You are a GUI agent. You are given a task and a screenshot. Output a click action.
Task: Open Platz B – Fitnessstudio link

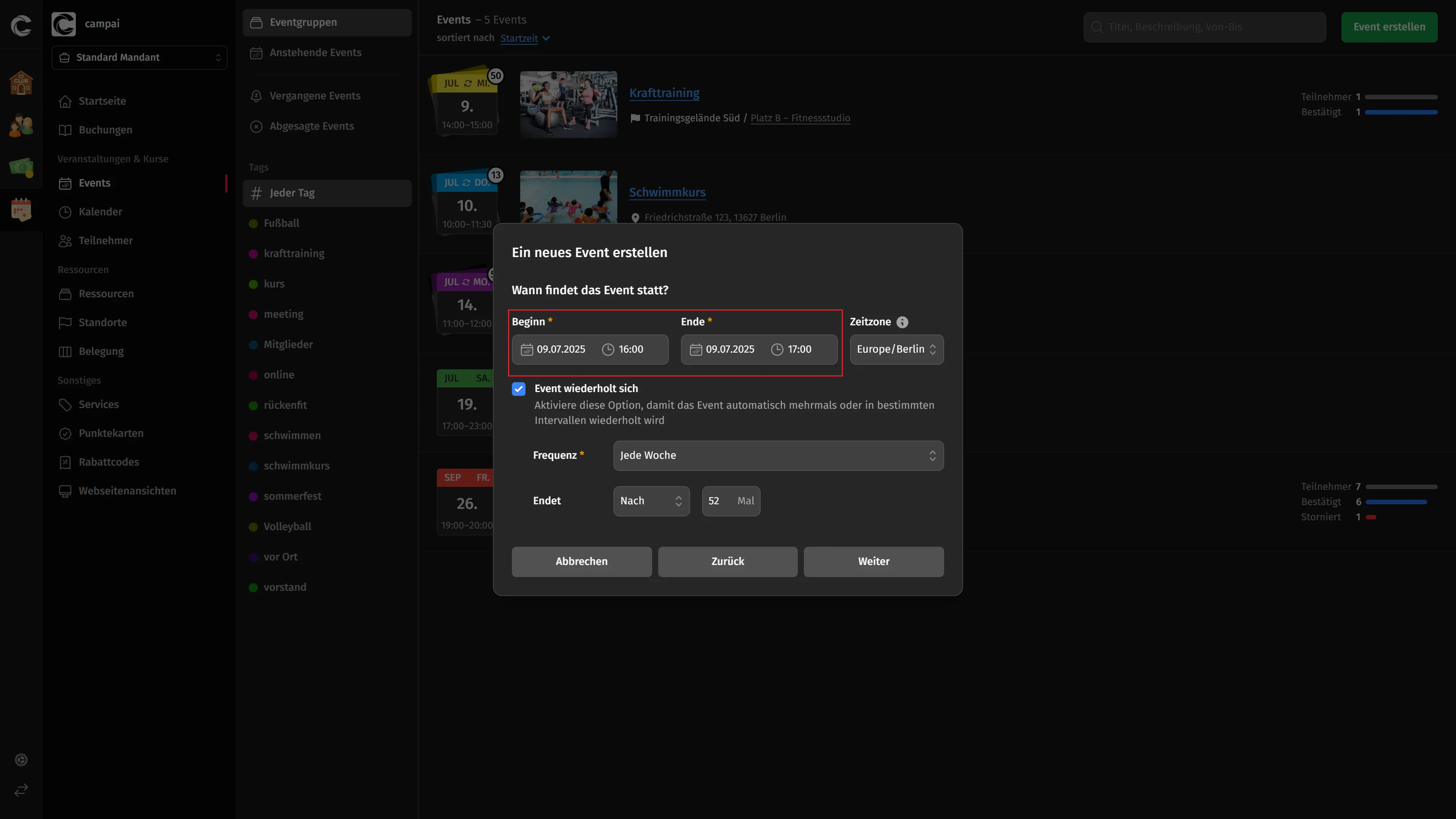[x=800, y=118]
